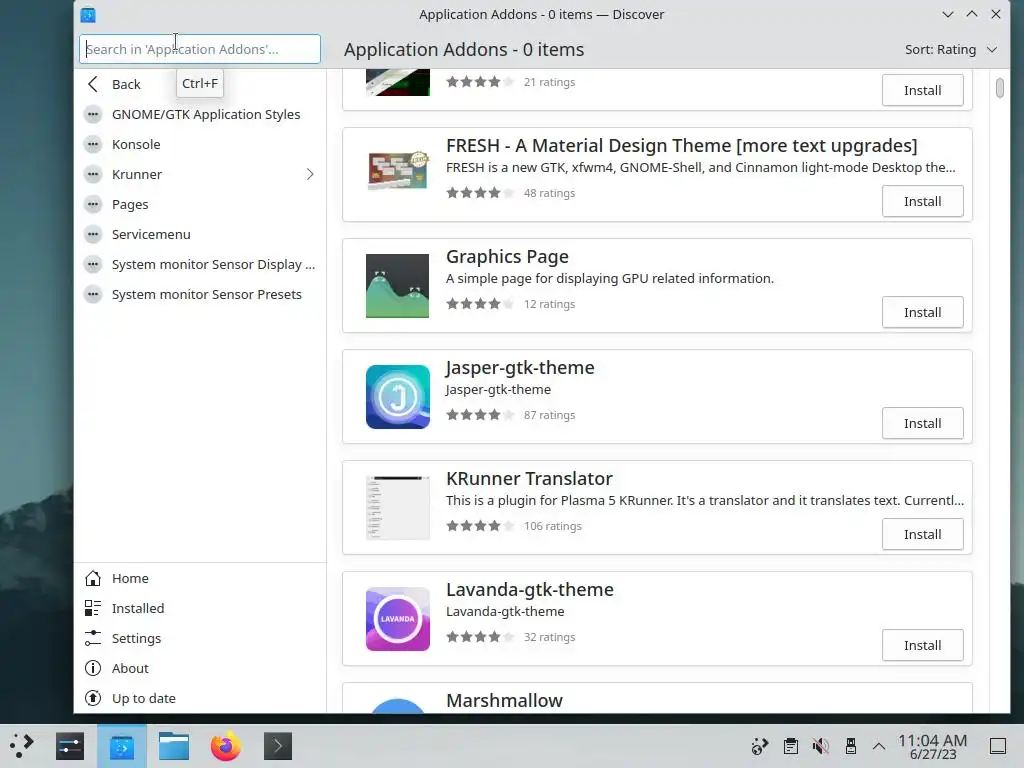Click the star rating of Graphics Page
The height and width of the screenshot is (768, 1024).
click(x=480, y=304)
